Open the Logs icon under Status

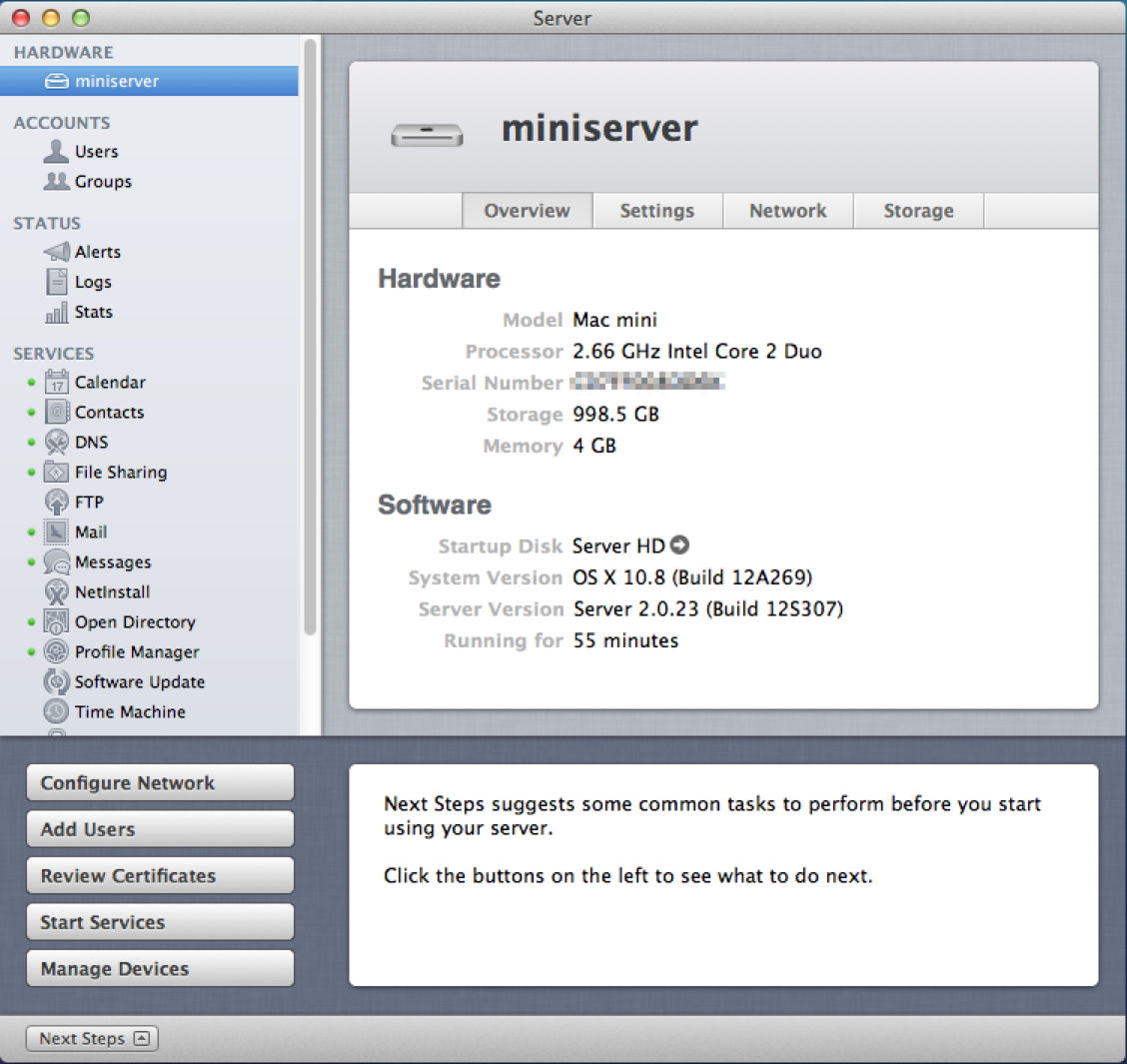(55, 282)
